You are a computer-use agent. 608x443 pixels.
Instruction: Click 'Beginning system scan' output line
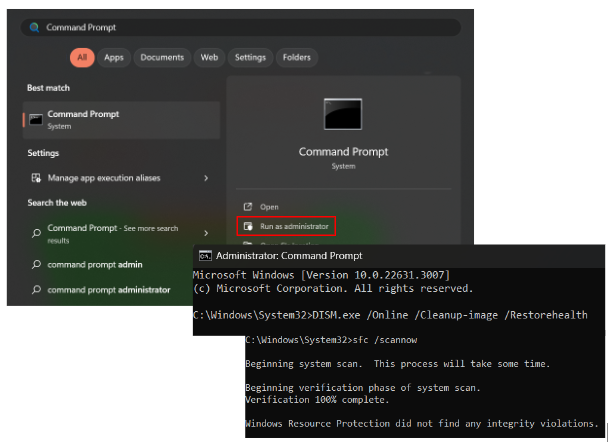[x=397, y=364]
